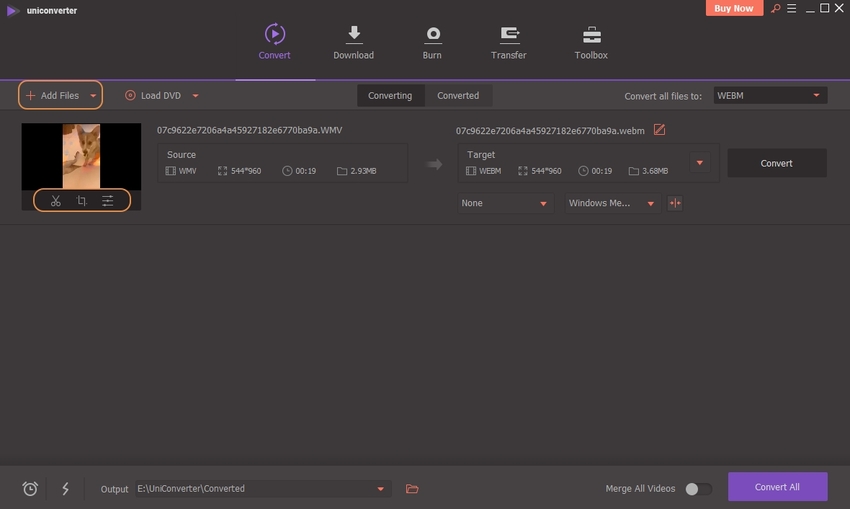850x509 pixels.
Task: Open the crop tool under the thumbnail
Action: pyautogui.click(x=82, y=201)
